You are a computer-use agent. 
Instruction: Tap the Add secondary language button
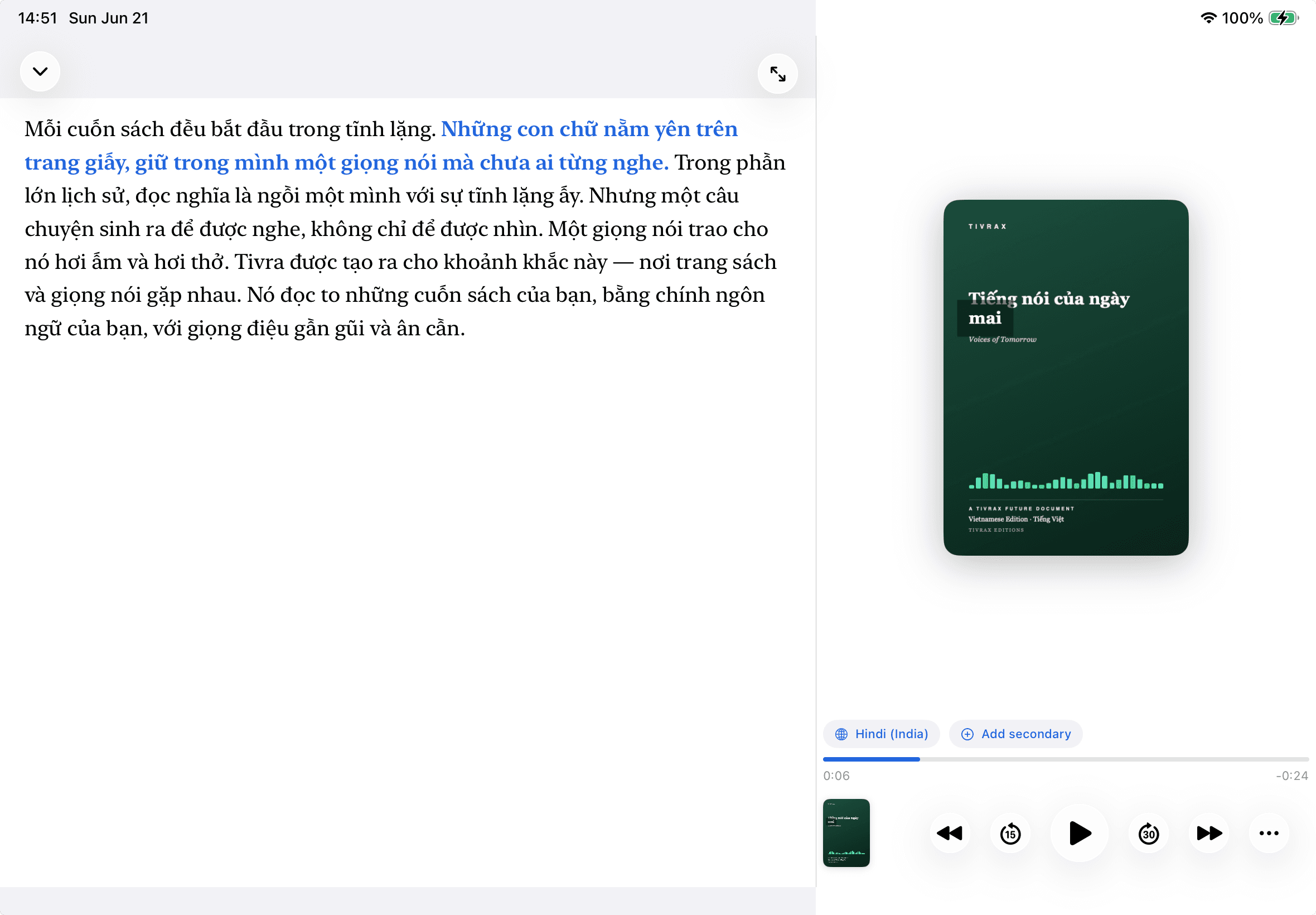click(x=1015, y=734)
